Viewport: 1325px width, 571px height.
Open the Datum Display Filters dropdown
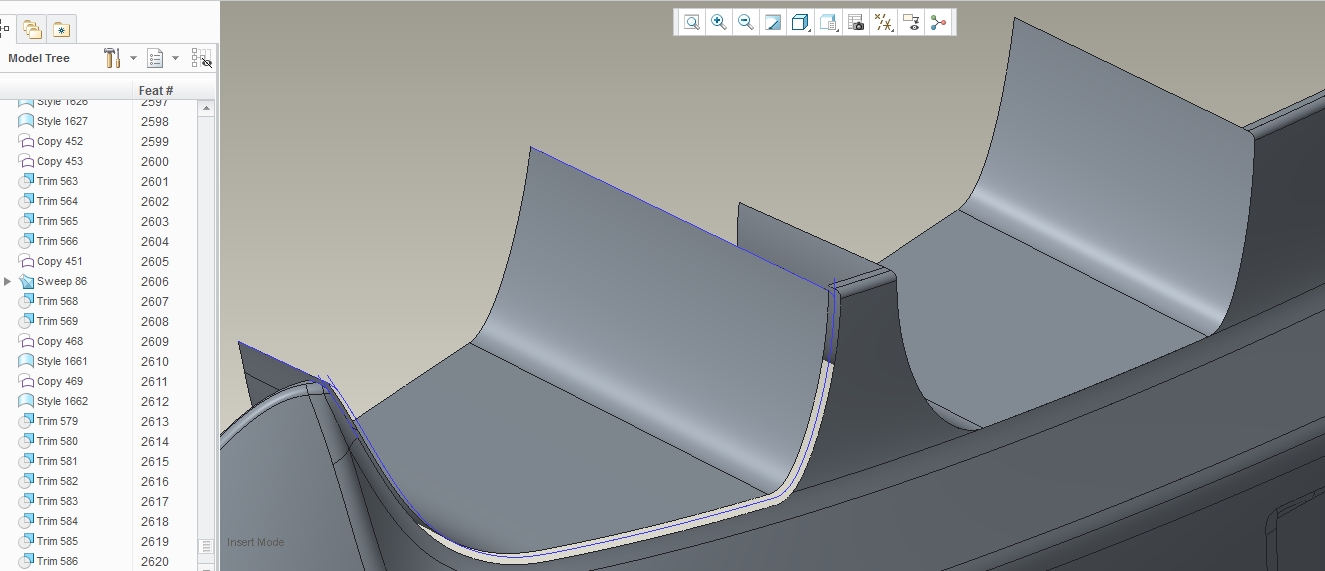point(883,22)
